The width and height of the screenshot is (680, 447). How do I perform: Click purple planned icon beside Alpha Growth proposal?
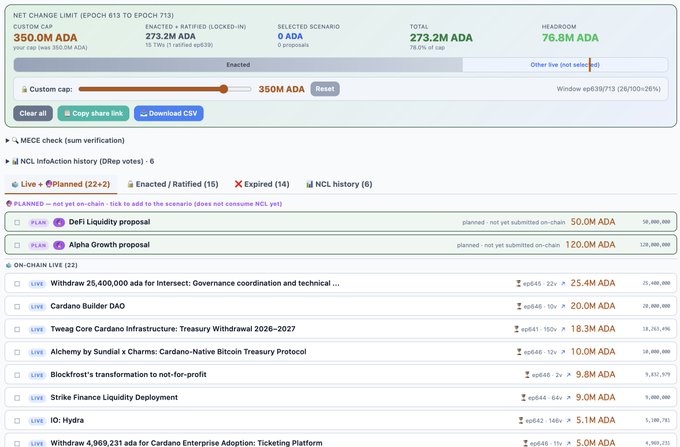[59, 245]
